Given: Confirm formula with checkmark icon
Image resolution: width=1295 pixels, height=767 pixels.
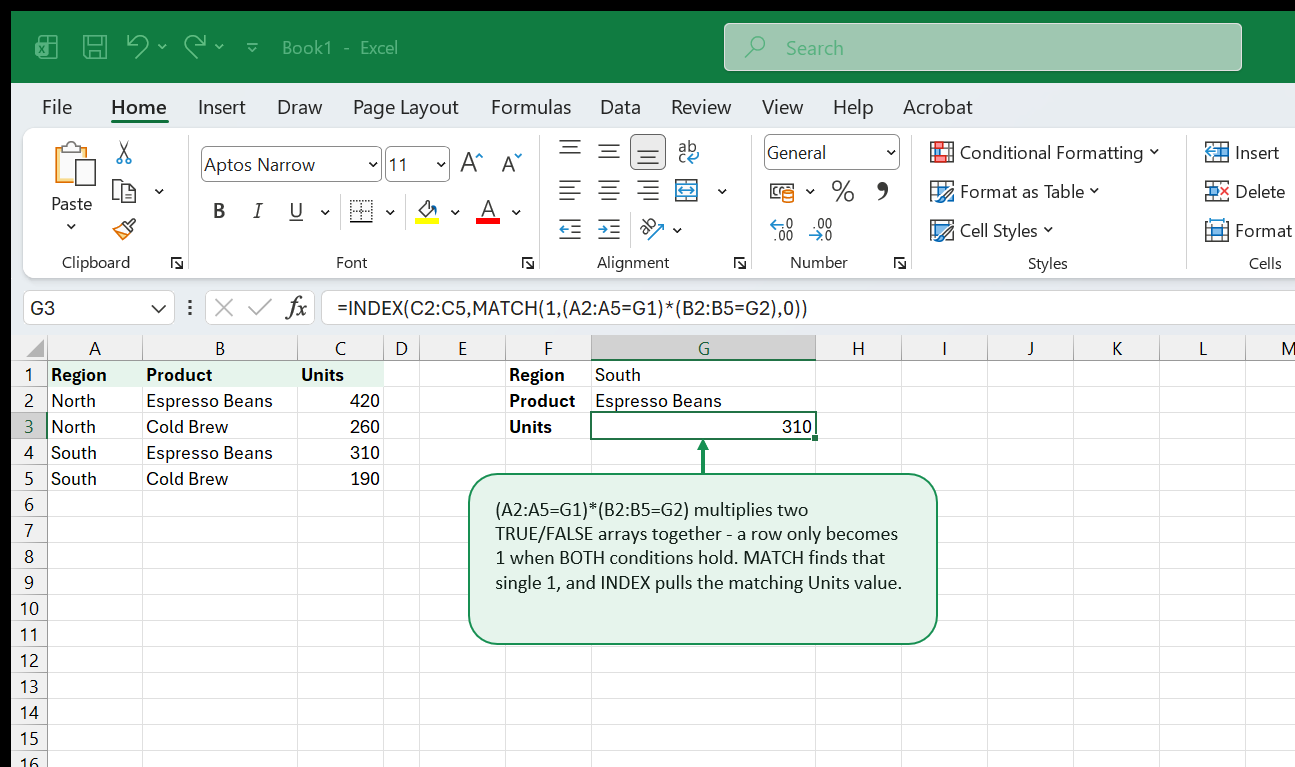Looking at the screenshot, I should (x=260, y=308).
